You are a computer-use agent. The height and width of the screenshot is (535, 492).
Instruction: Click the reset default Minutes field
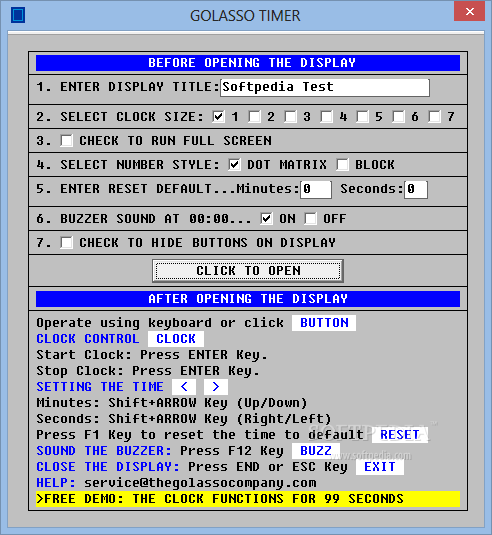316,189
